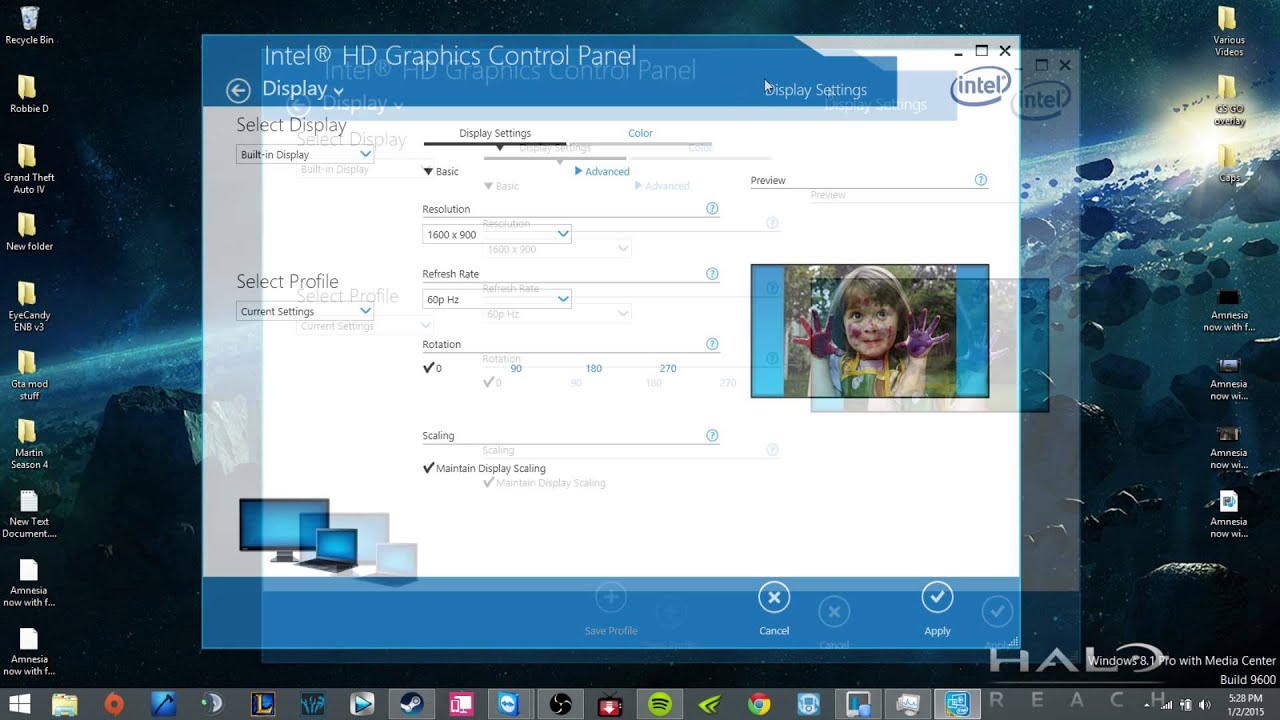Screen dimensions: 1280x720
Task: Open Steam from the taskbar
Action: (x=412, y=704)
